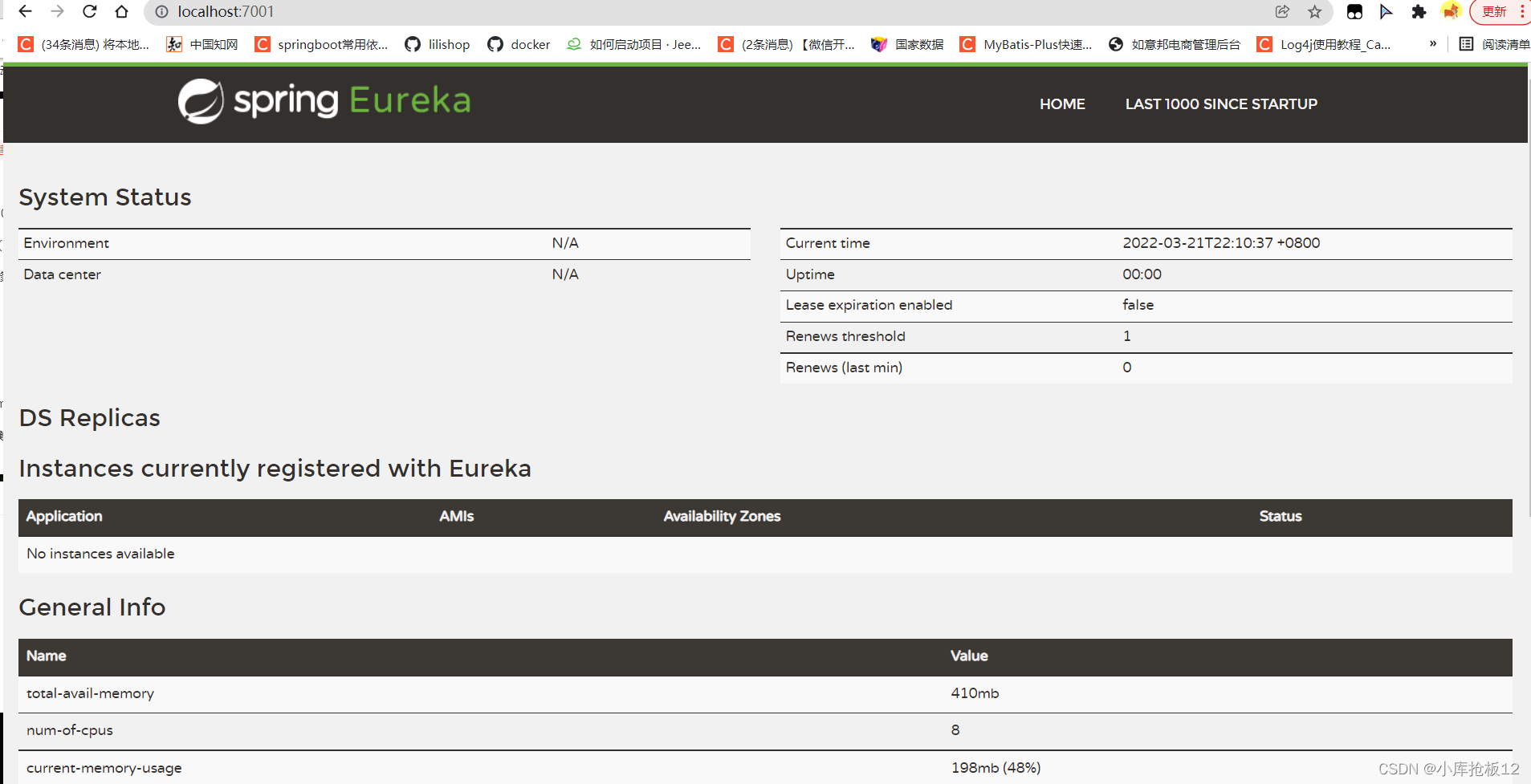
Task: Click the 198mb (48%) usage value
Action: (996, 768)
